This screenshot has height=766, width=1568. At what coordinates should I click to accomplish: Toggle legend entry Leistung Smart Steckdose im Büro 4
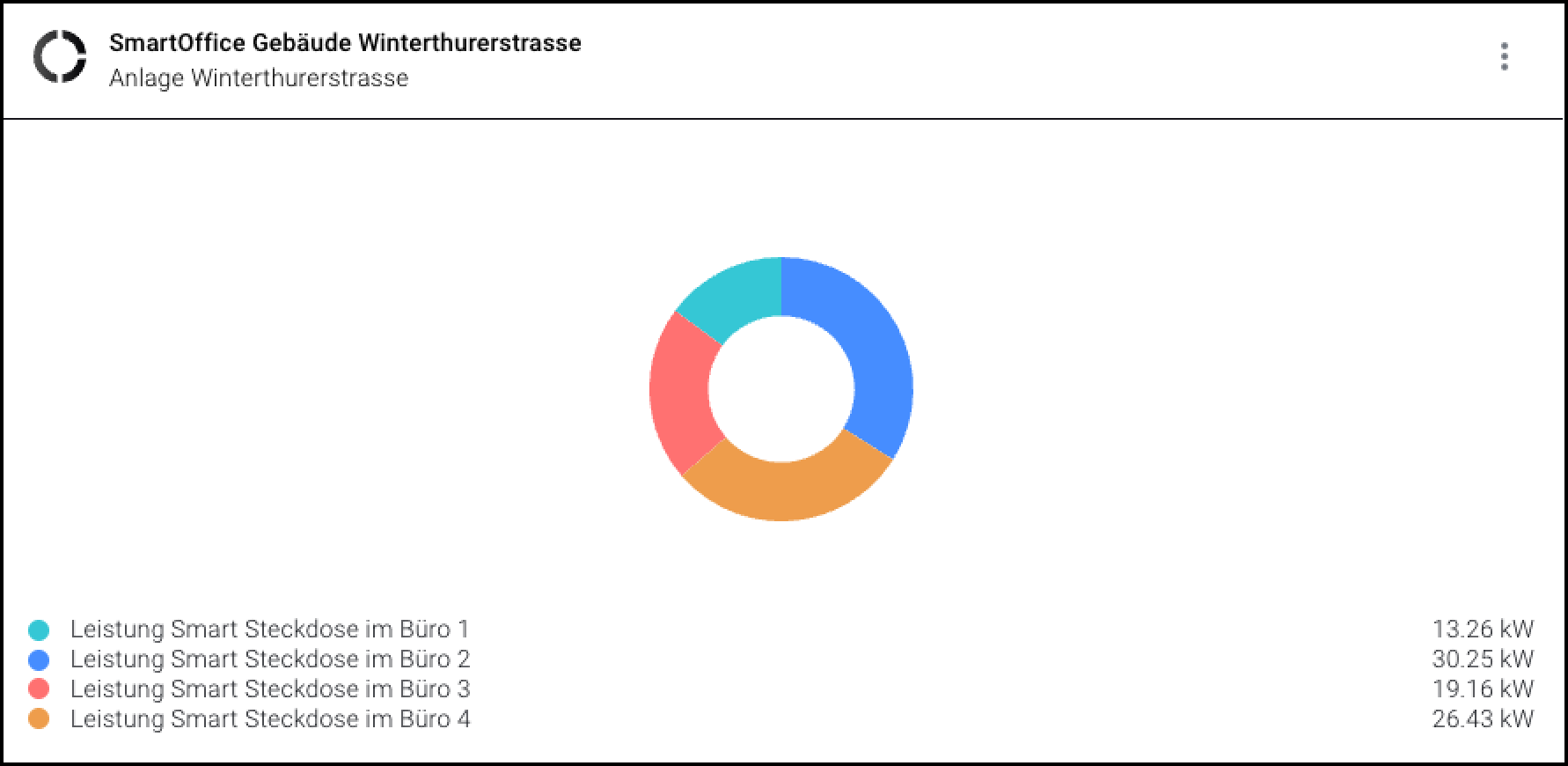(x=269, y=719)
